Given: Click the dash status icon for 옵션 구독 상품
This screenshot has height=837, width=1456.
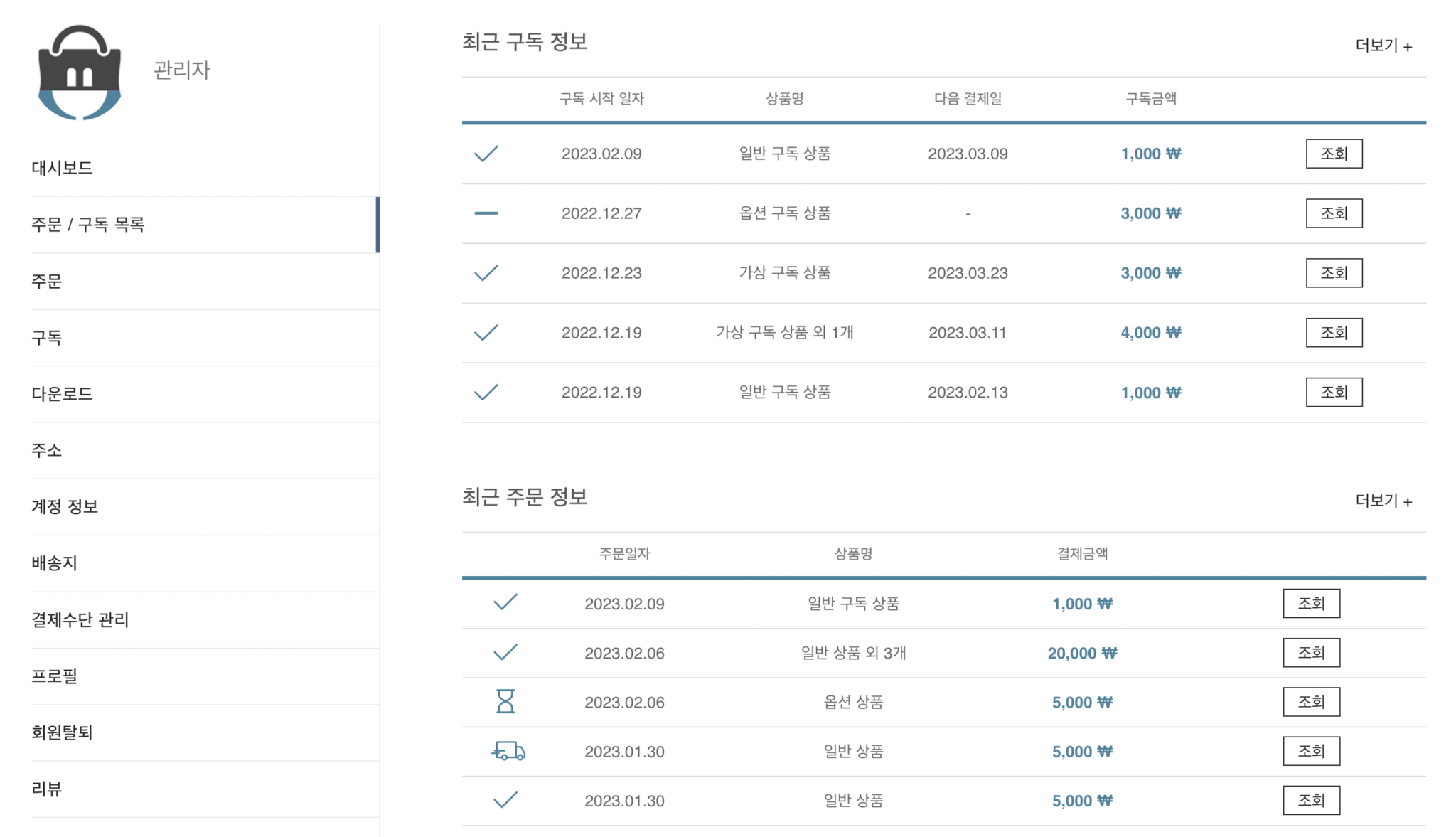Looking at the screenshot, I should coord(486,213).
